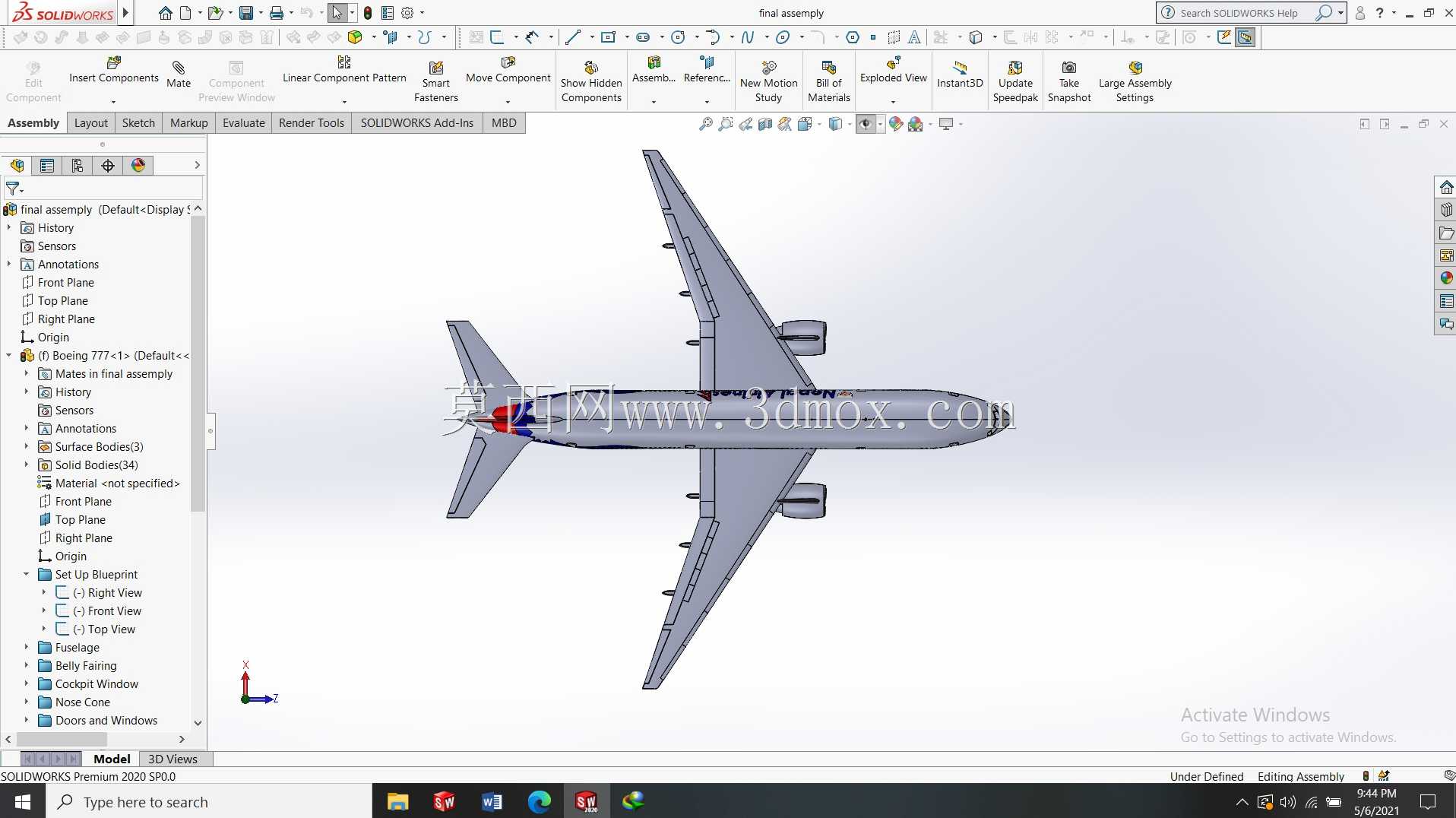
Task: Collapse the Set Up Blueprint folder
Action: point(26,574)
